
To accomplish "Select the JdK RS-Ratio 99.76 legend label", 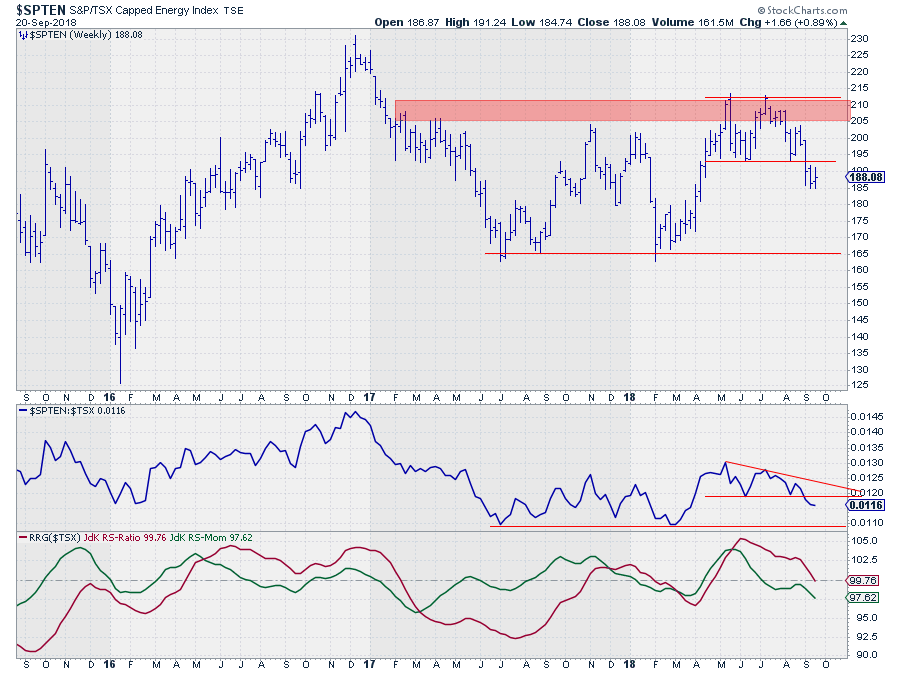I will coord(123,537).
